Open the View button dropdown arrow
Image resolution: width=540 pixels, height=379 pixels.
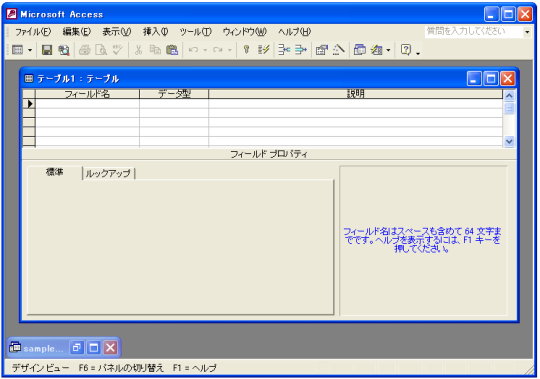pos(30,50)
